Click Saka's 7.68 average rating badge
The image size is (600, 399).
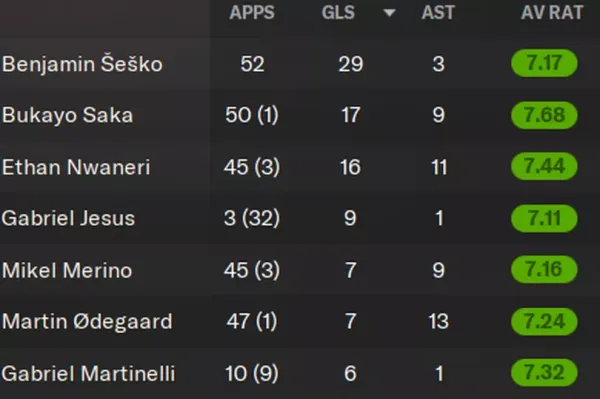pos(544,115)
